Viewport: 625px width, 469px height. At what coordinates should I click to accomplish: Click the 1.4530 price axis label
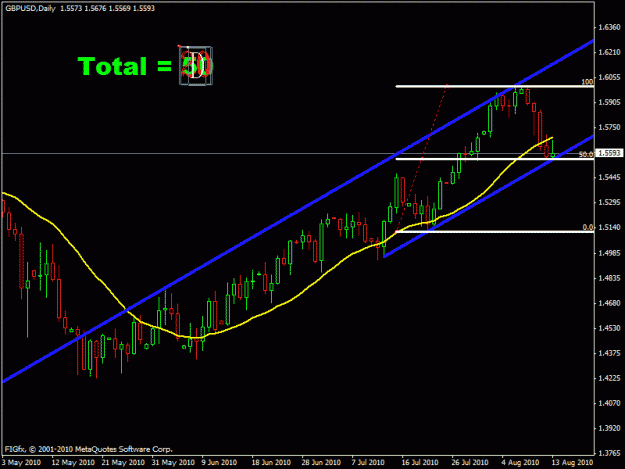click(x=610, y=328)
